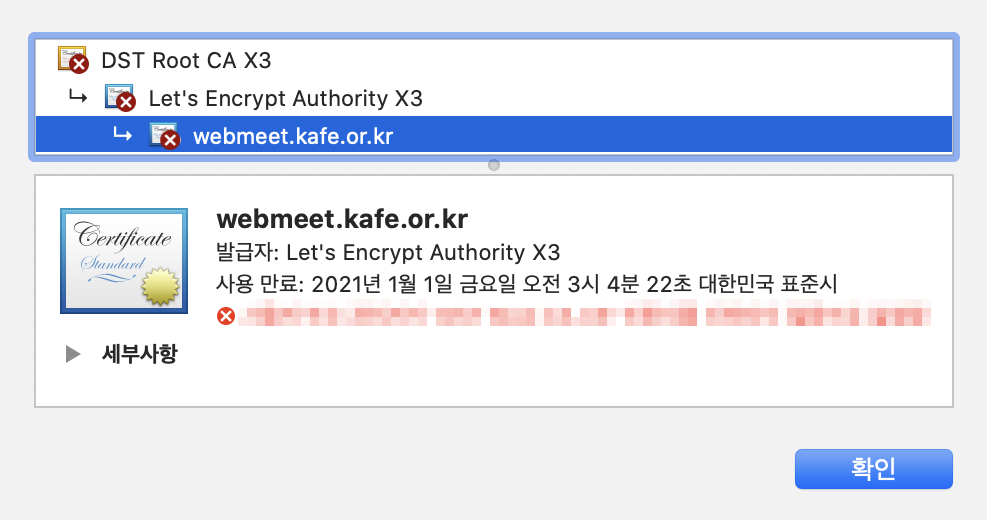Click the 세부사항 label
The width and height of the screenshot is (987, 520).
(x=140, y=354)
